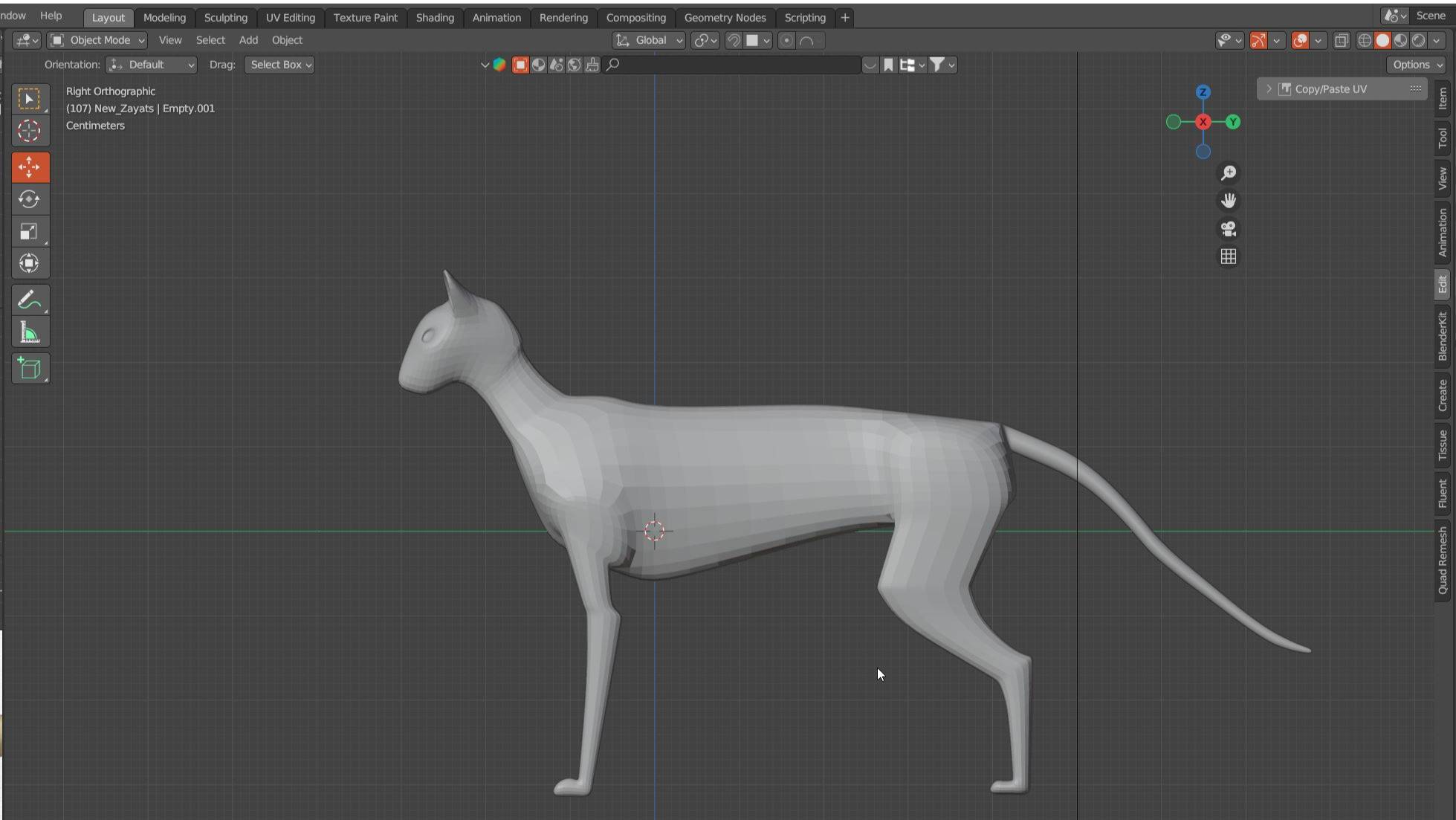
Task: Click the viewport zoom magnifier icon
Action: coord(1228,172)
